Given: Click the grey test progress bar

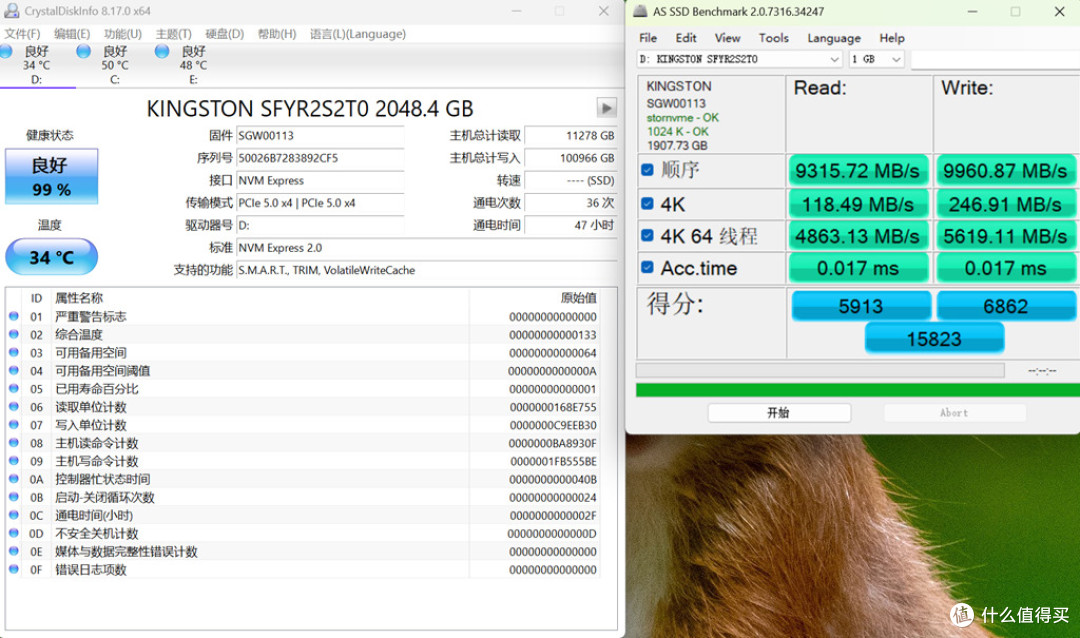Looking at the screenshot, I should pyautogui.click(x=820, y=371).
